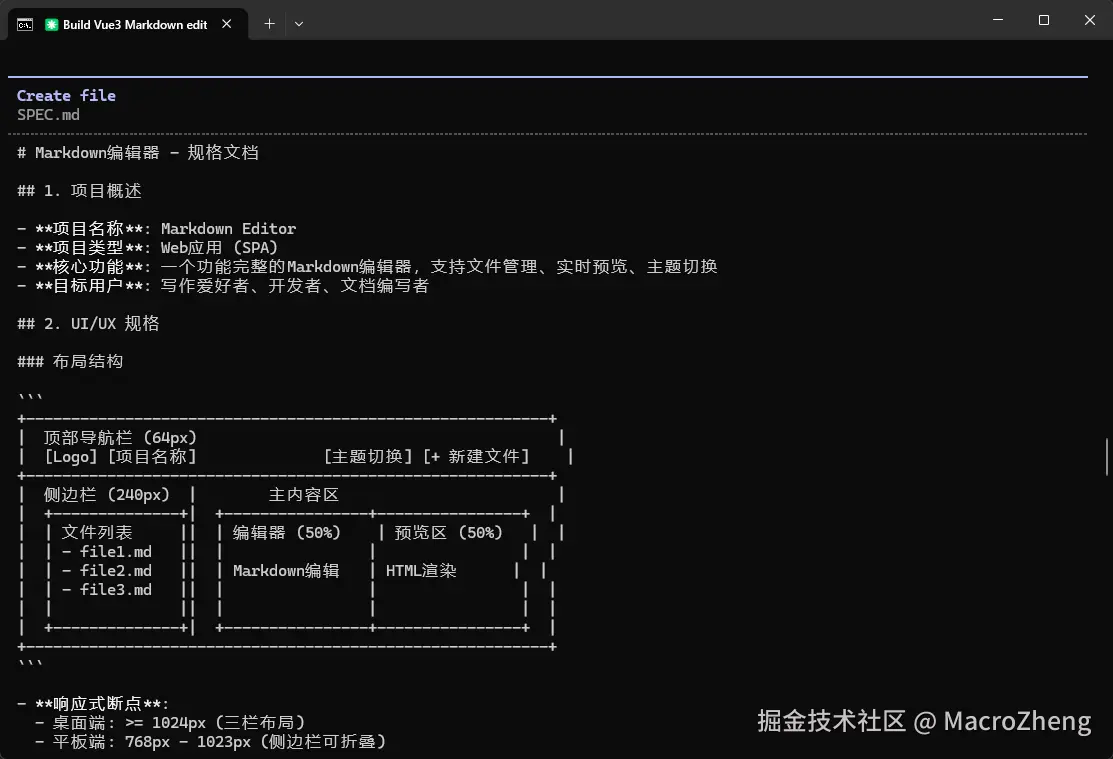1113x759 pixels.
Task: Click the '[Logo]' text in diagram
Action: click(x=70, y=457)
